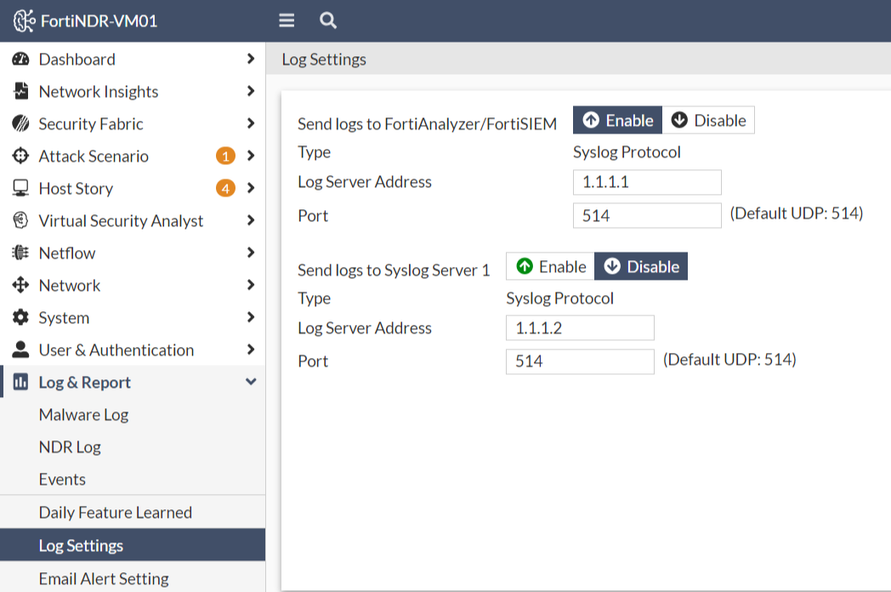Enable sending logs to FortiAnalyzer/FortiSIEM

617,120
